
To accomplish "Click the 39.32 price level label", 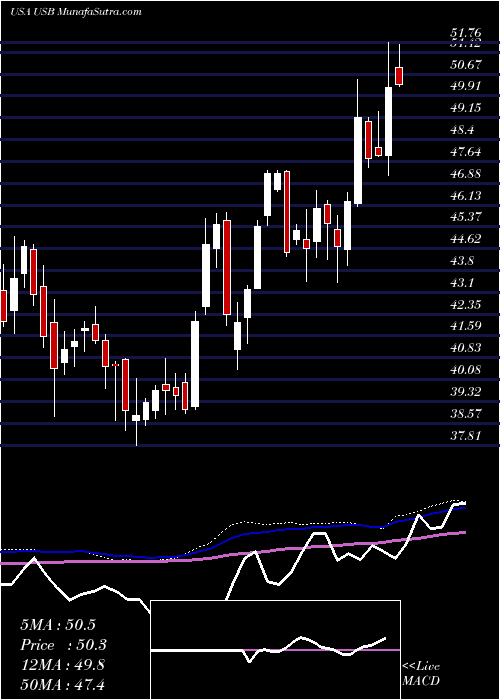I will [466, 392].
